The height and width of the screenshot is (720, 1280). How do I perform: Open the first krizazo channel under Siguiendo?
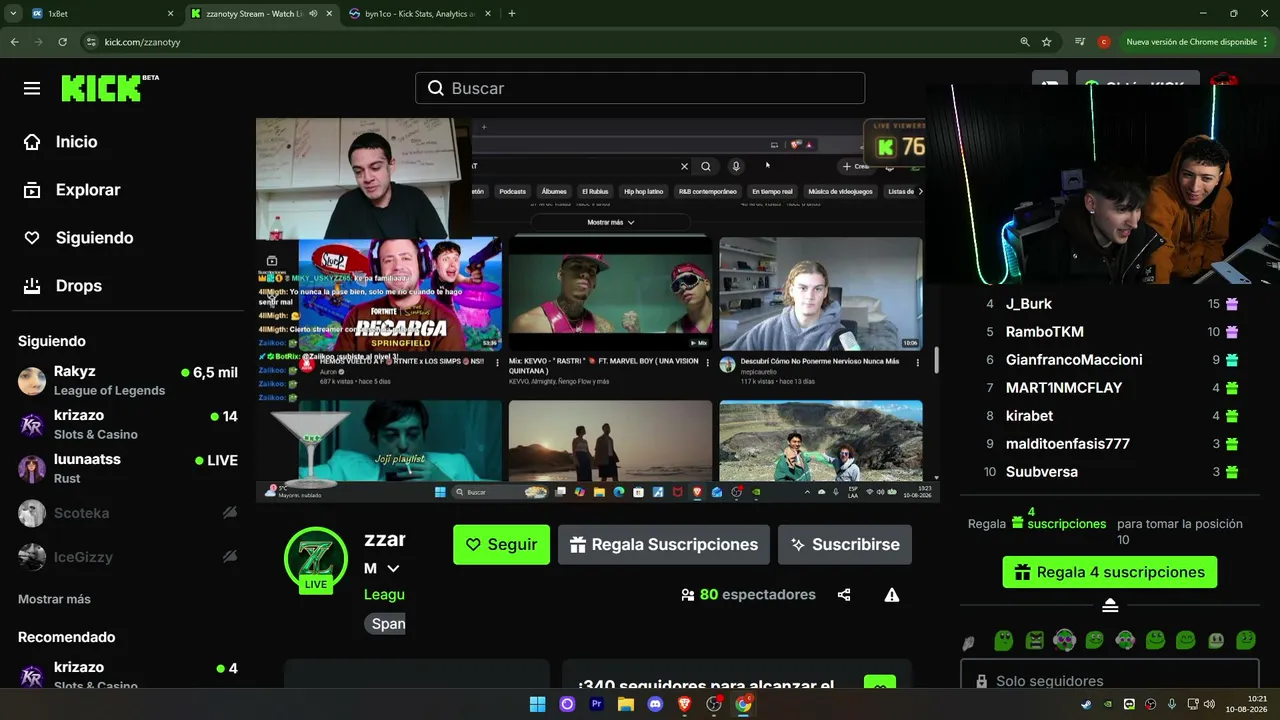click(128, 425)
